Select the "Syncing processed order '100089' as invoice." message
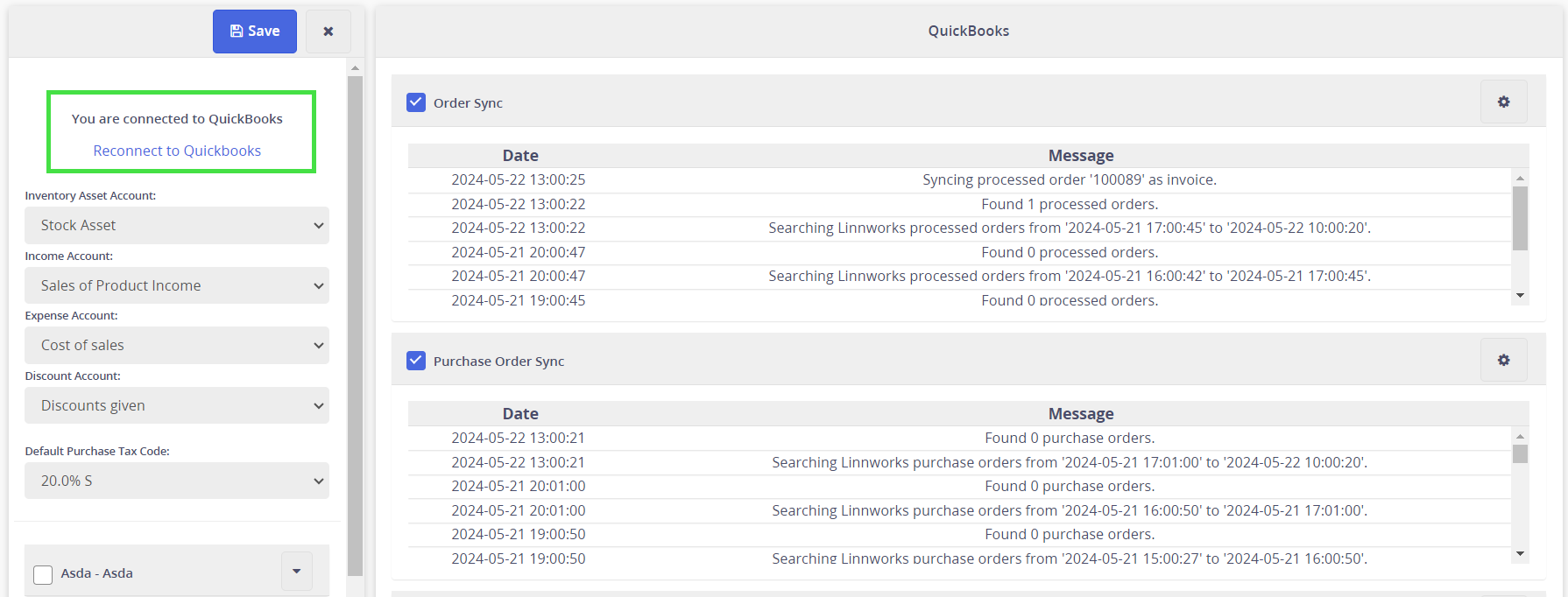 [1070, 179]
